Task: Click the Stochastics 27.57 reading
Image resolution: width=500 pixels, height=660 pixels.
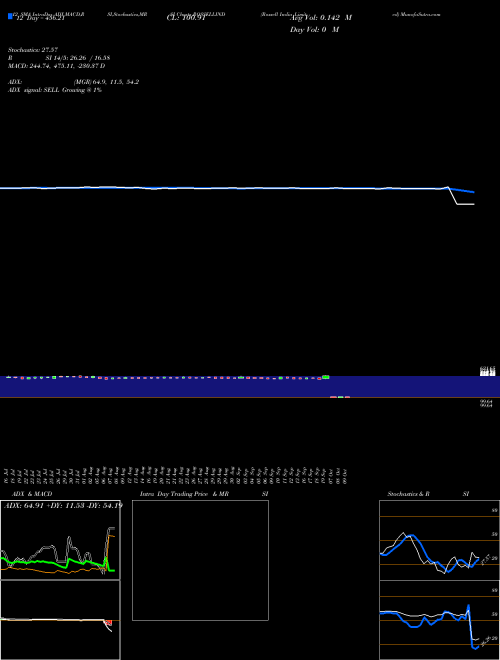Action: [33, 50]
